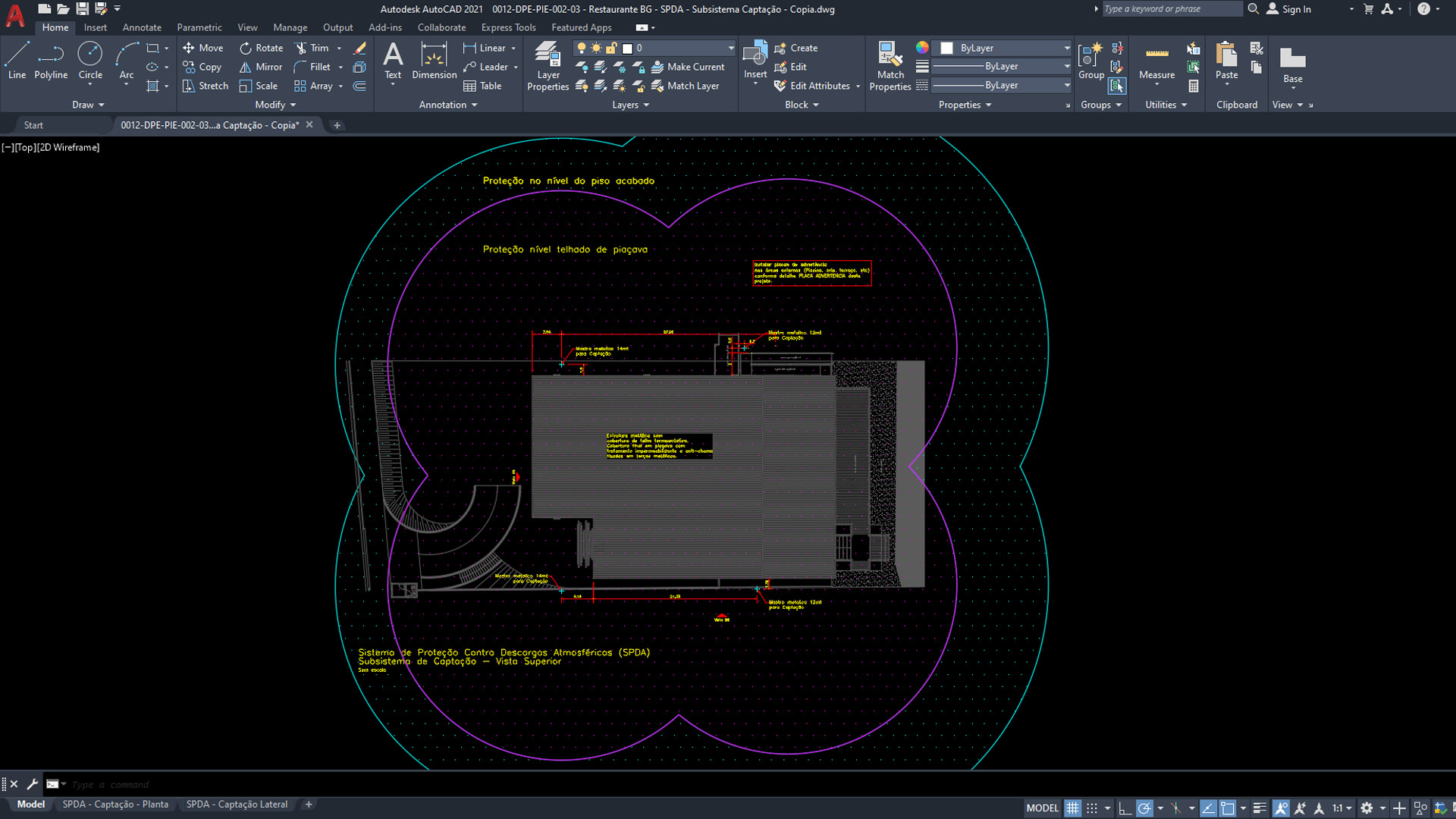Viewport: 1456px width, 819px height.
Task: Toggle drawing grid display in status bar
Action: click(1072, 808)
